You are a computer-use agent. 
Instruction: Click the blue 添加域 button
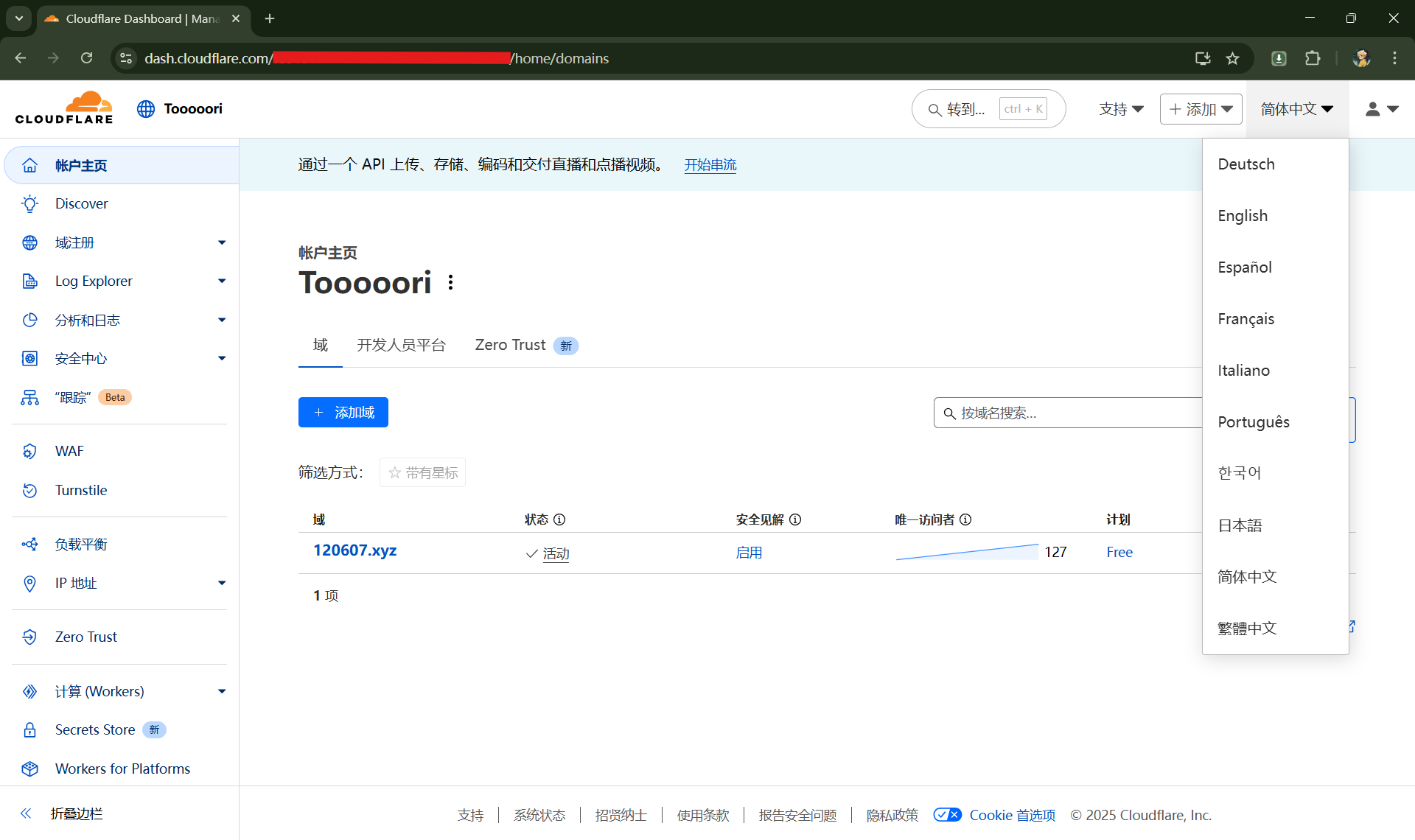click(x=343, y=413)
